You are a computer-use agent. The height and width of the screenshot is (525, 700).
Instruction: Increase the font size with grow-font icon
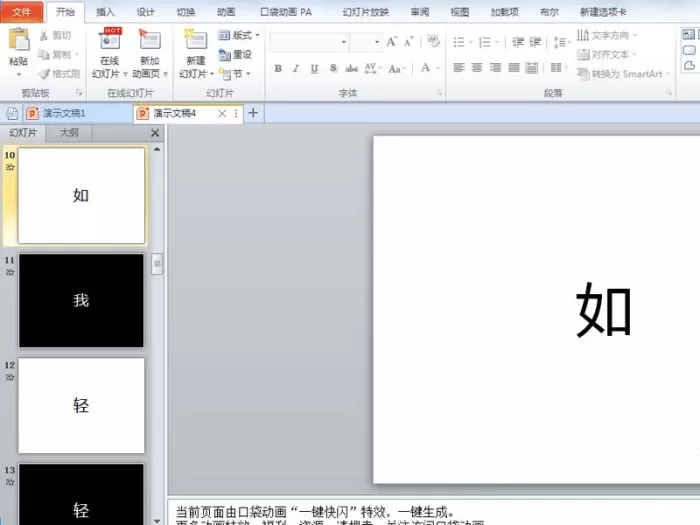coord(392,42)
